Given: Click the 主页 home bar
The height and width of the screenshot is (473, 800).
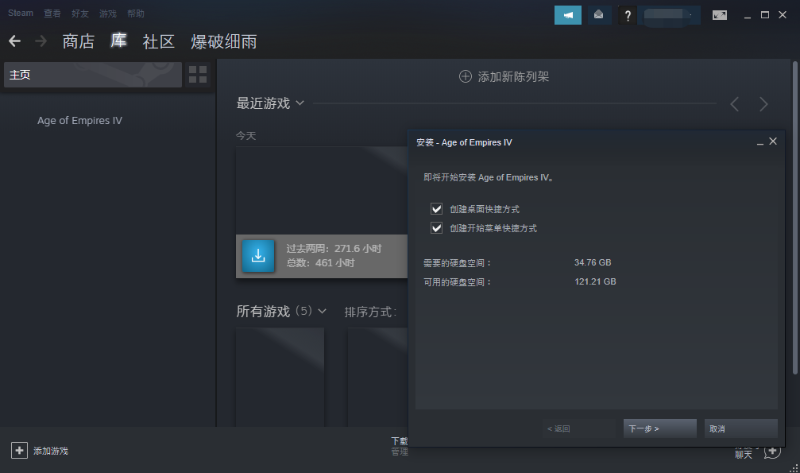Looking at the screenshot, I should tap(93, 74).
